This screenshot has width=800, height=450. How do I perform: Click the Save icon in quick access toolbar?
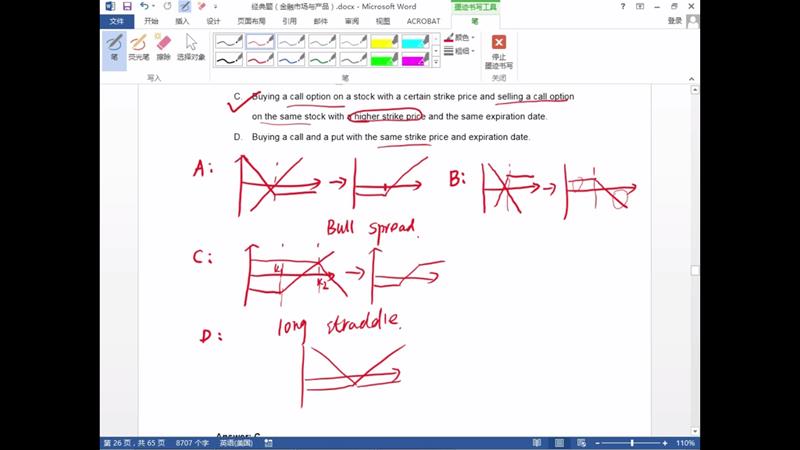coord(127,6)
